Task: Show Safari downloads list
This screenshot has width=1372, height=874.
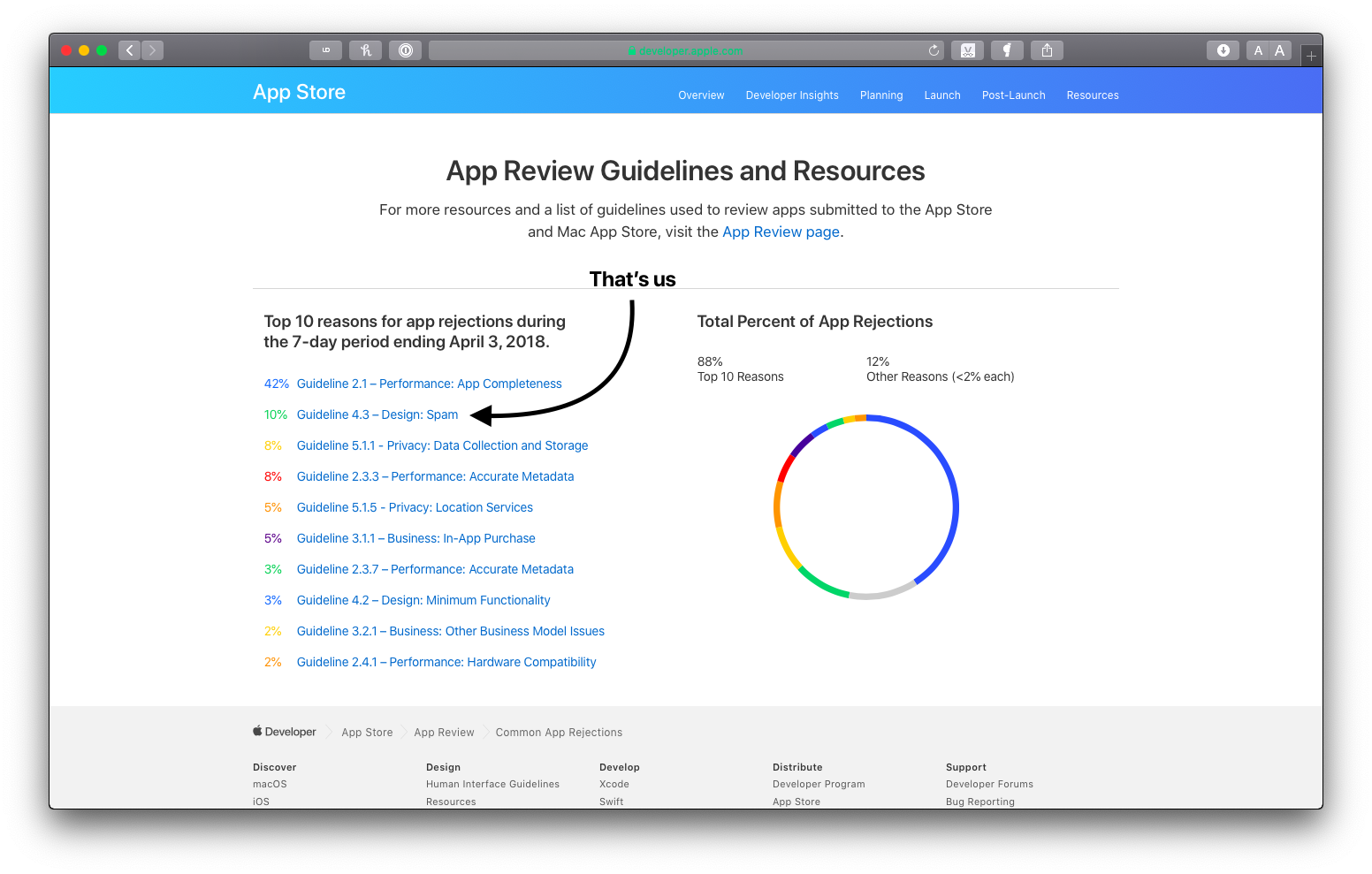Action: (x=1223, y=50)
